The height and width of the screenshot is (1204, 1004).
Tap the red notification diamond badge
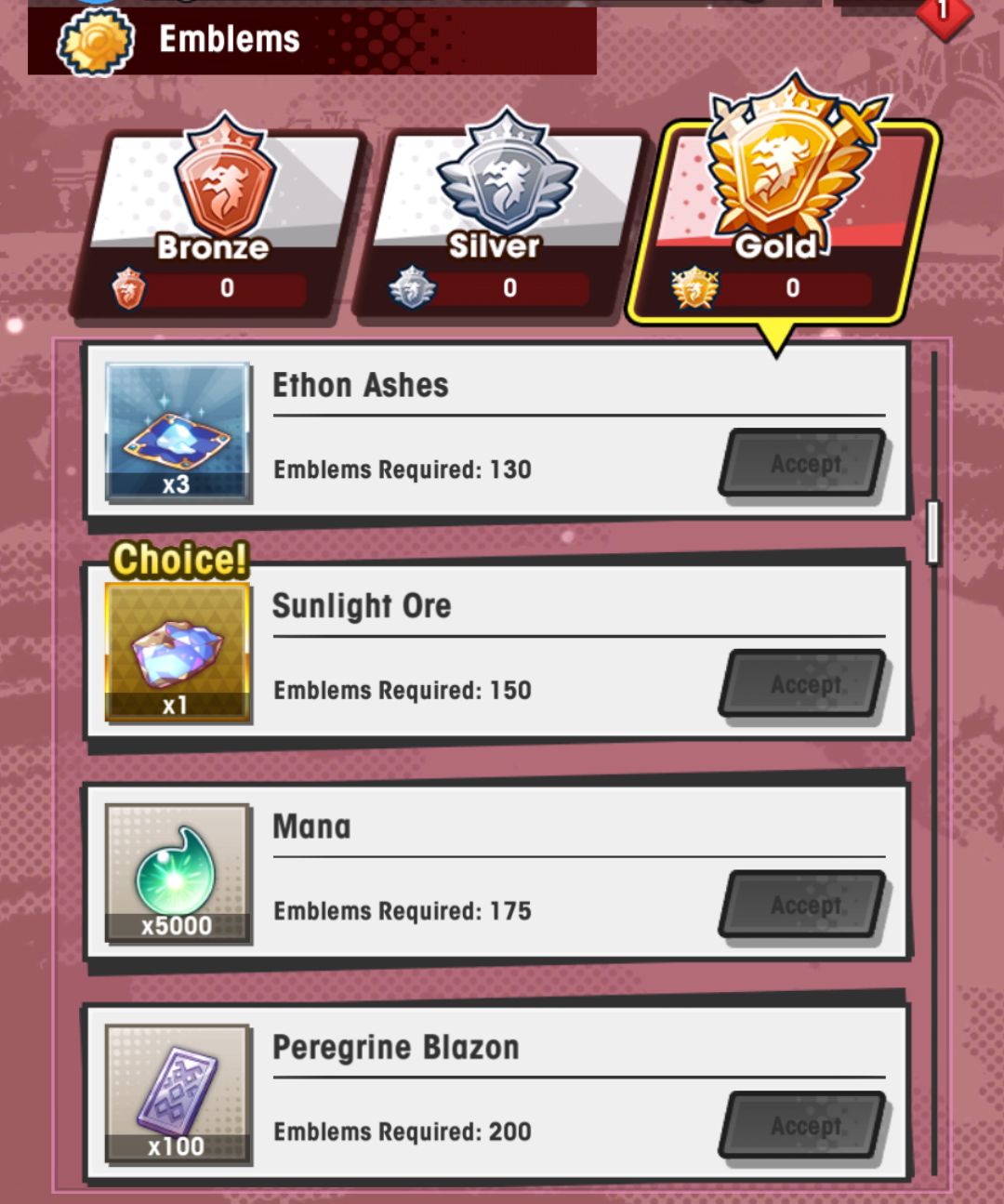(945, 13)
